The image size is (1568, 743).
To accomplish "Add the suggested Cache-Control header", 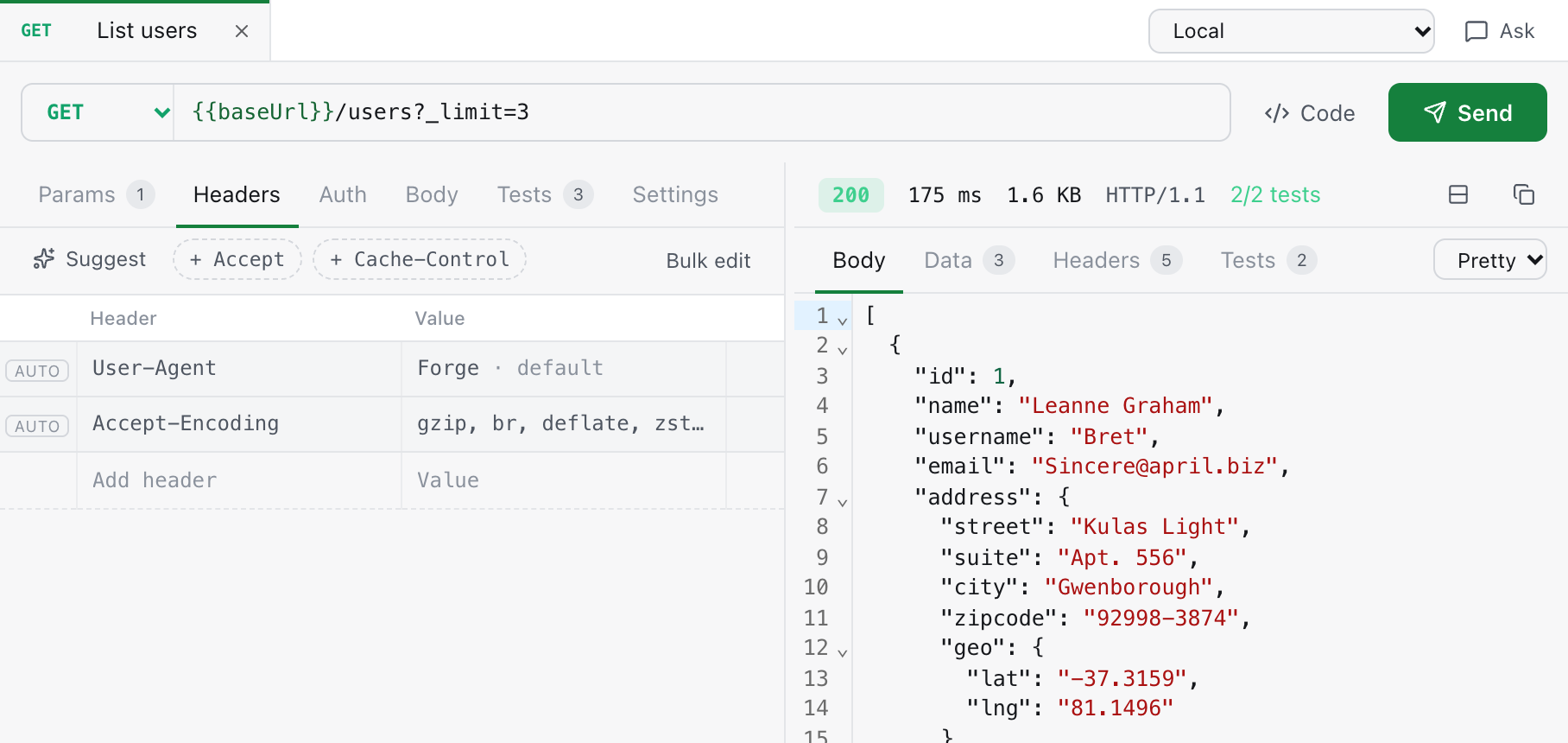I will [420, 259].
